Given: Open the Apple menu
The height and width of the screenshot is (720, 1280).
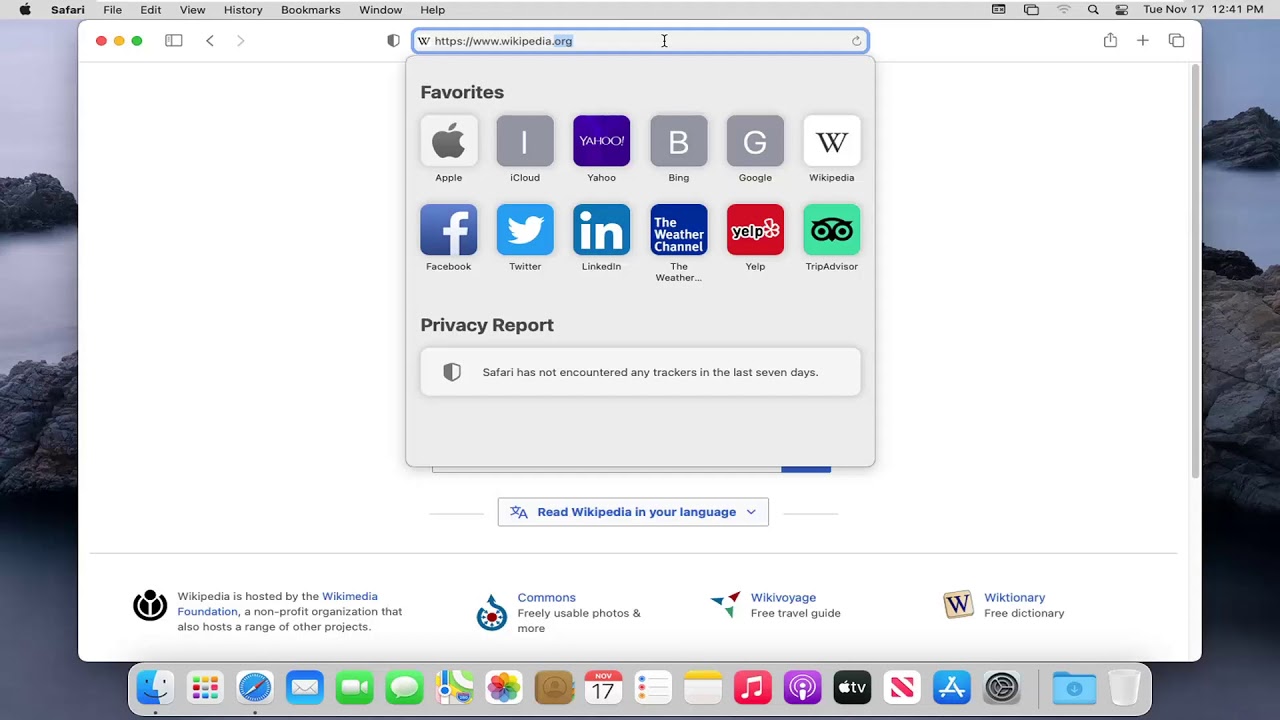Looking at the screenshot, I should point(25,10).
